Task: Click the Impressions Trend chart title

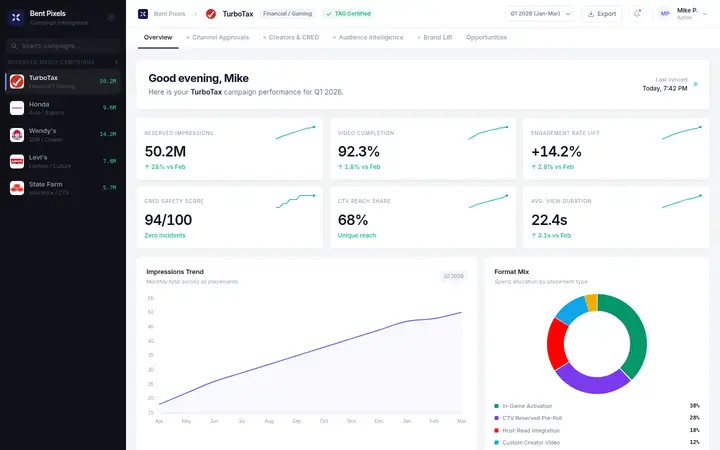Action: [175, 272]
